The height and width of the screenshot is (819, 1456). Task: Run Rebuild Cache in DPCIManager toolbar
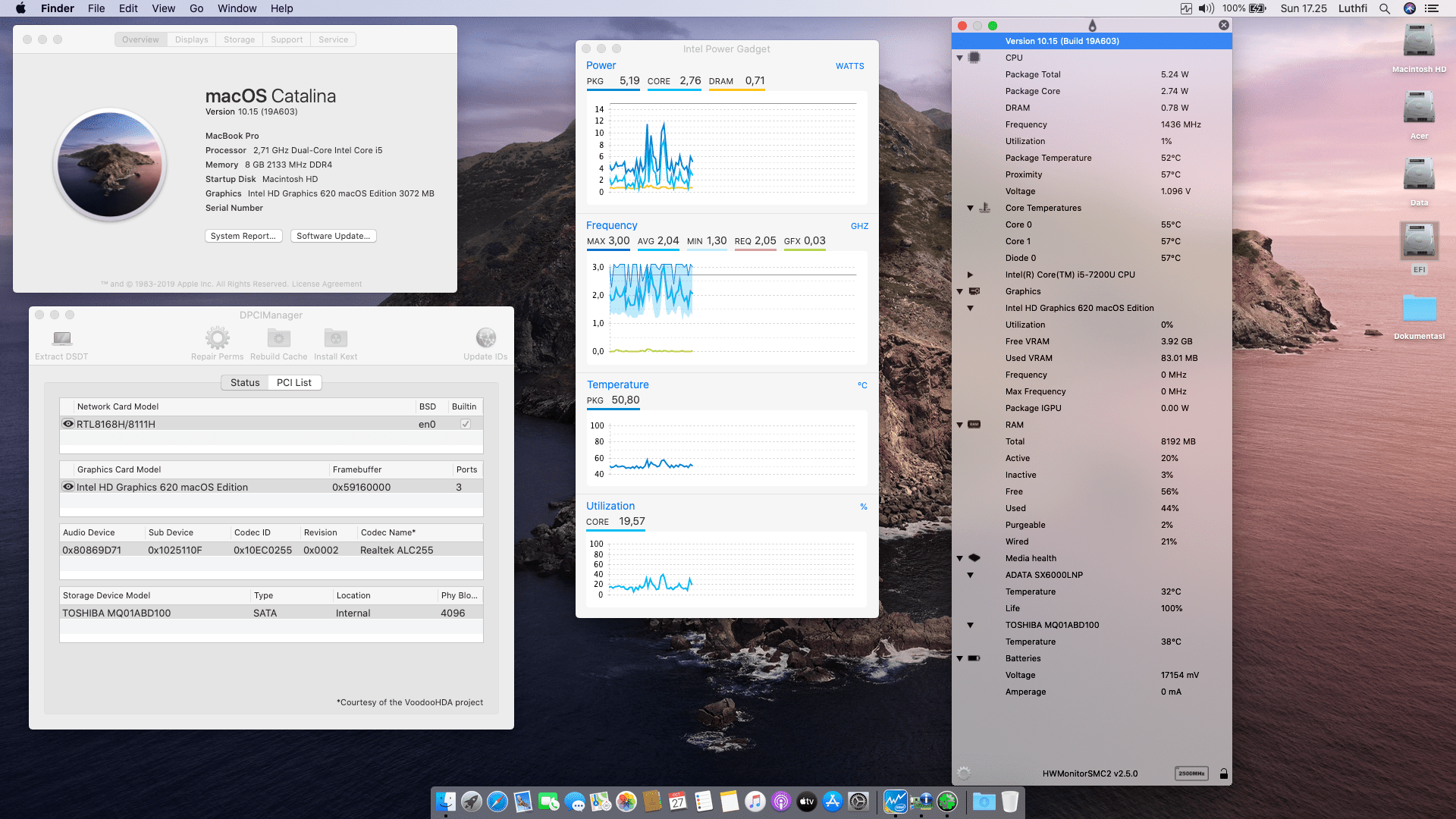[278, 339]
